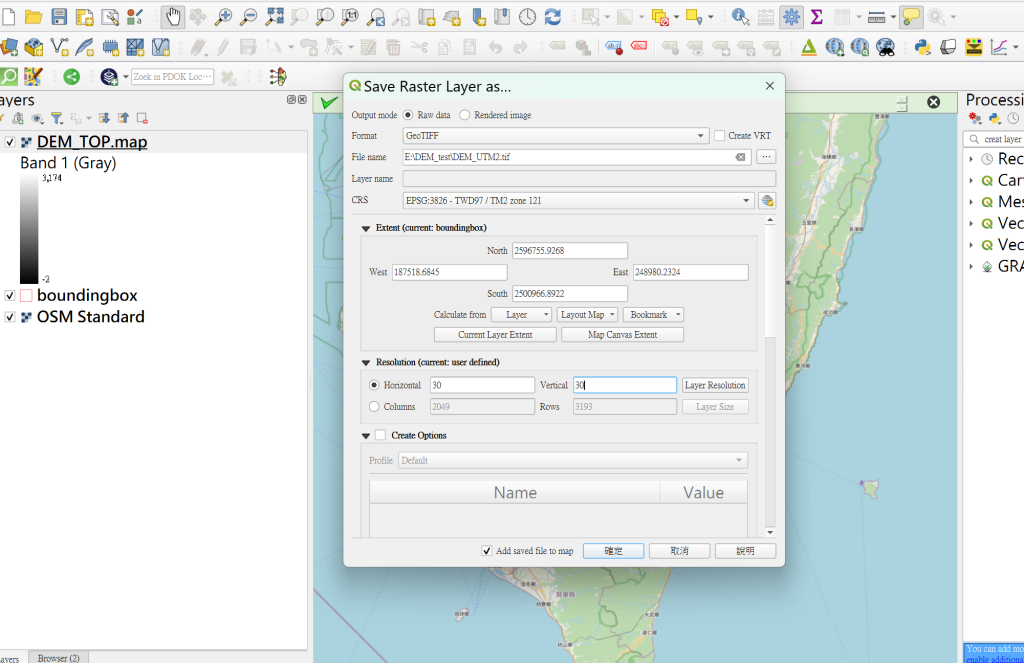
Task: Click the Value column header
Action: pos(703,493)
